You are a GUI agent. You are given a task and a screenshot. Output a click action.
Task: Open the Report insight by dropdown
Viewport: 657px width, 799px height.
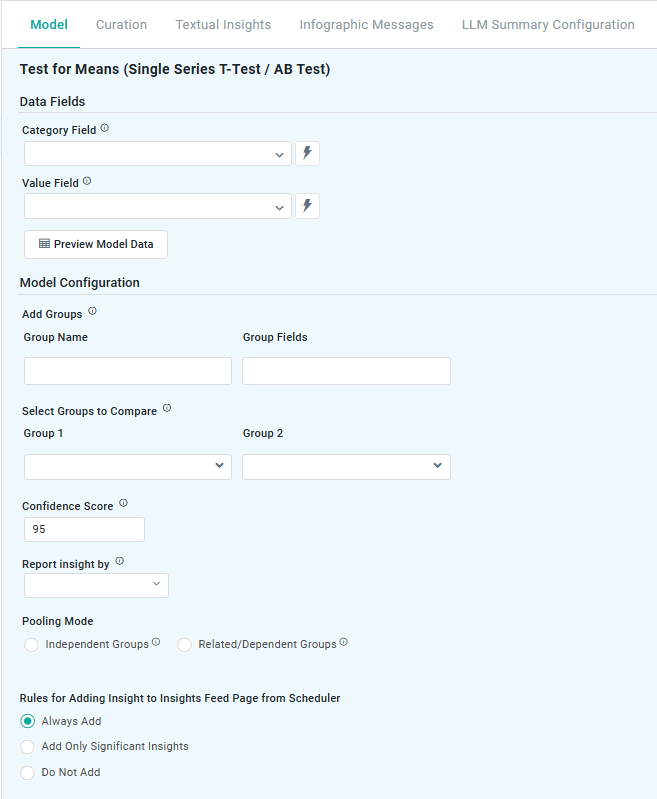tap(96, 585)
